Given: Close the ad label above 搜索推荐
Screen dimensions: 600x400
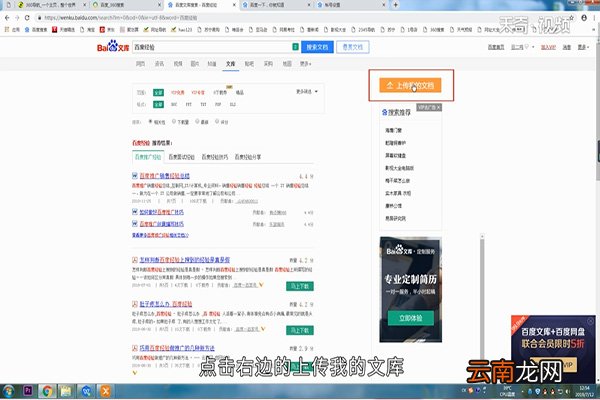Looking at the screenshot, I should (439, 108).
